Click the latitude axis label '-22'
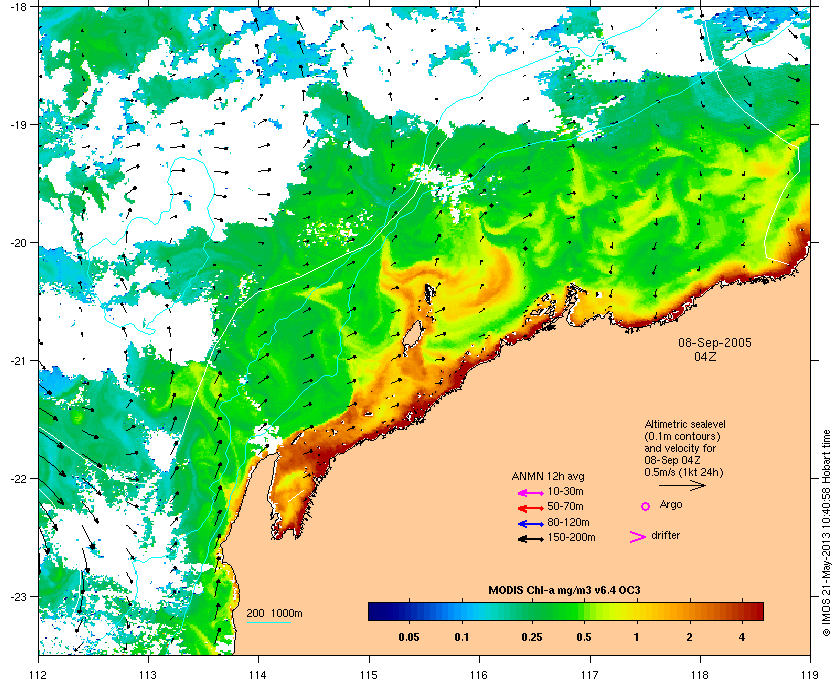This screenshot has height=680, width=840. tap(18, 479)
